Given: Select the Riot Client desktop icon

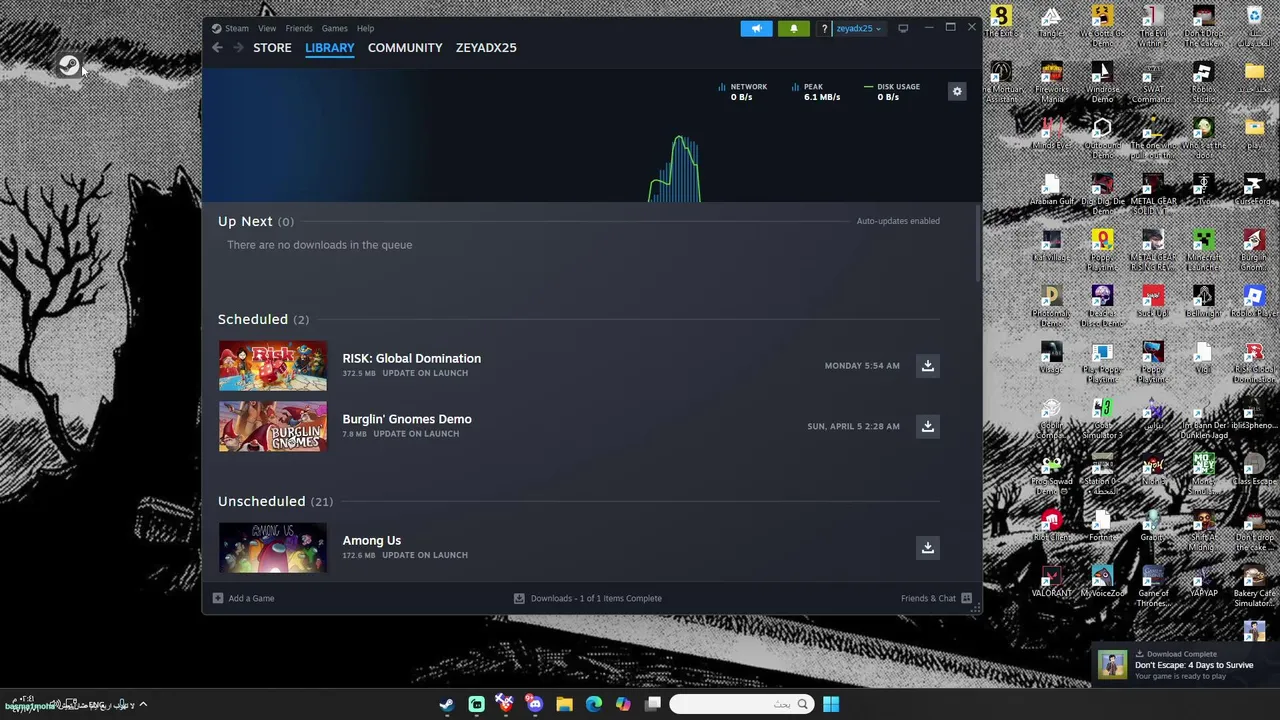Looking at the screenshot, I should (x=1051, y=526).
